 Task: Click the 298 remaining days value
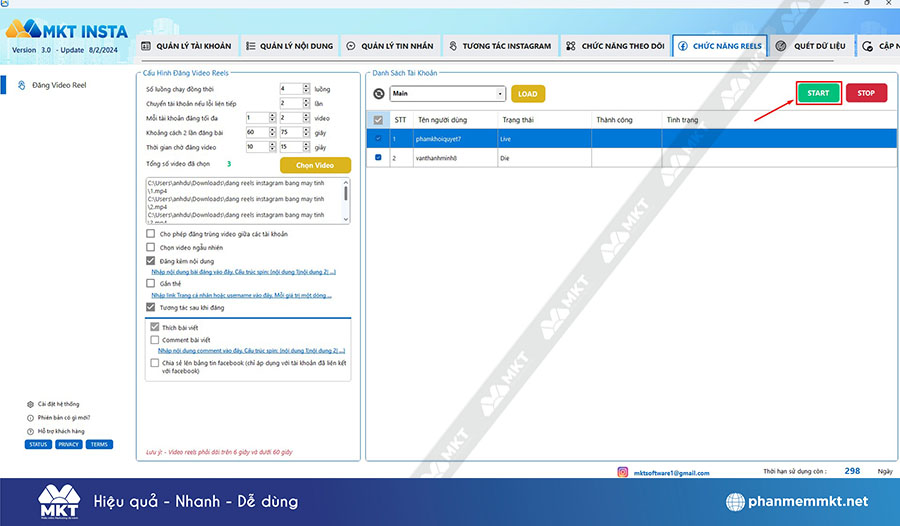852,471
